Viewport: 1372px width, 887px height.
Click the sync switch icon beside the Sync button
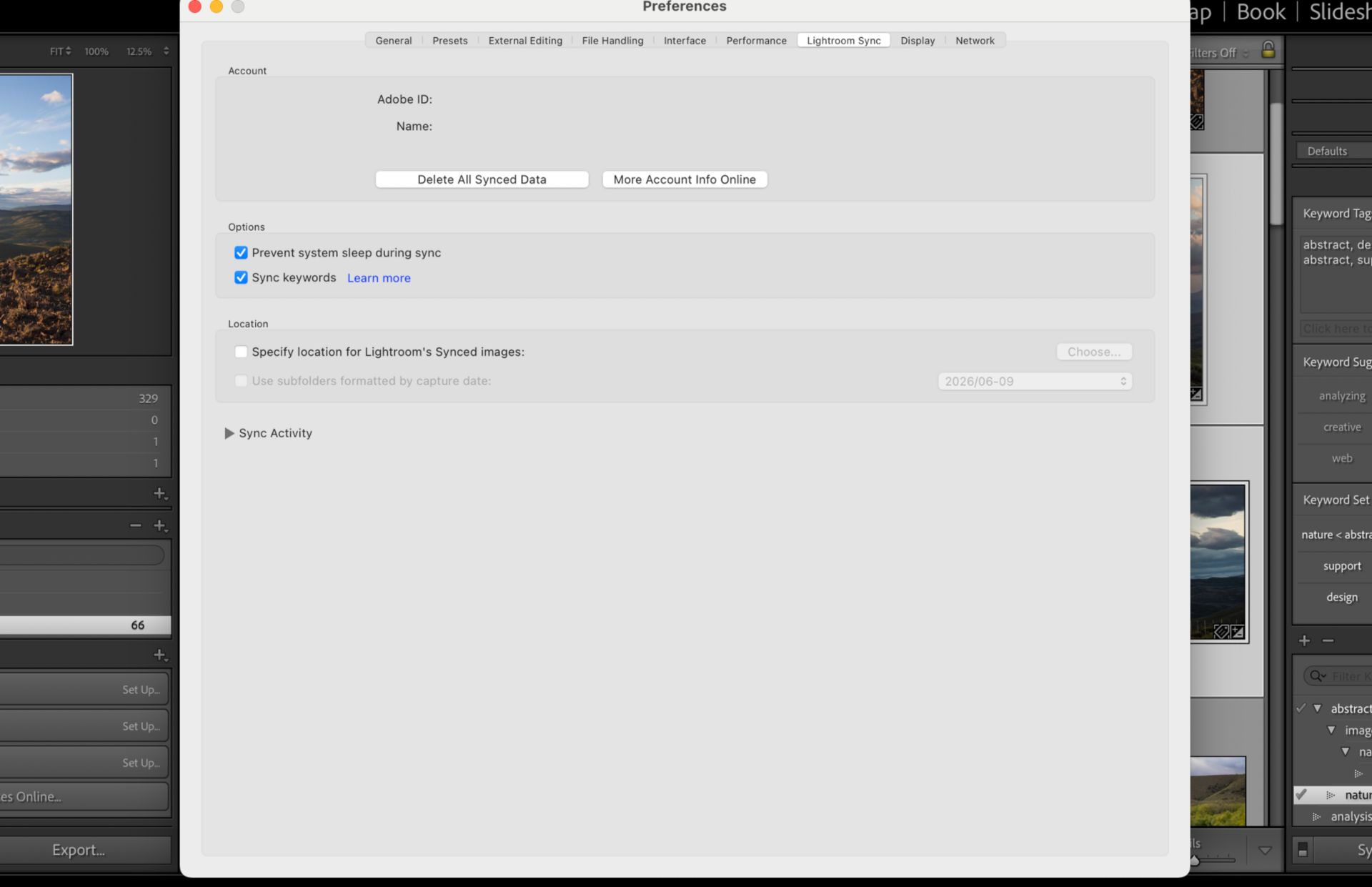1303,849
